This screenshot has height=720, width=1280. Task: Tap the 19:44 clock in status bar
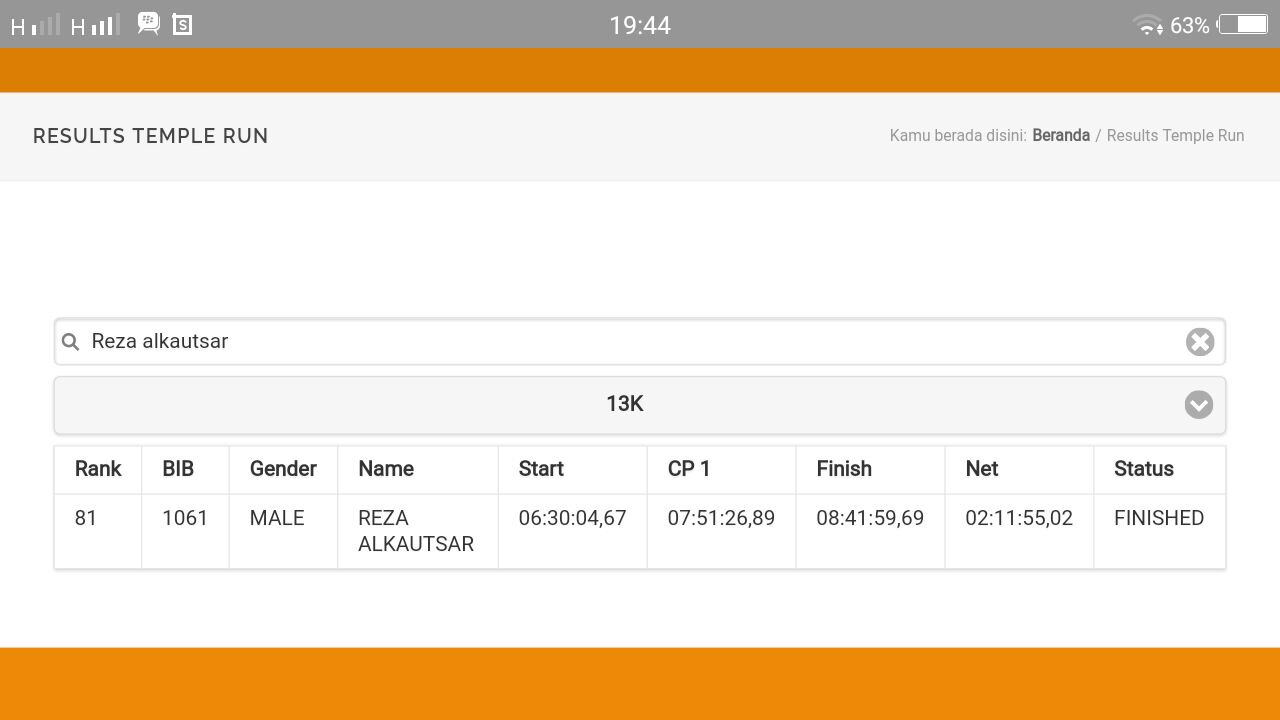(640, 25)
